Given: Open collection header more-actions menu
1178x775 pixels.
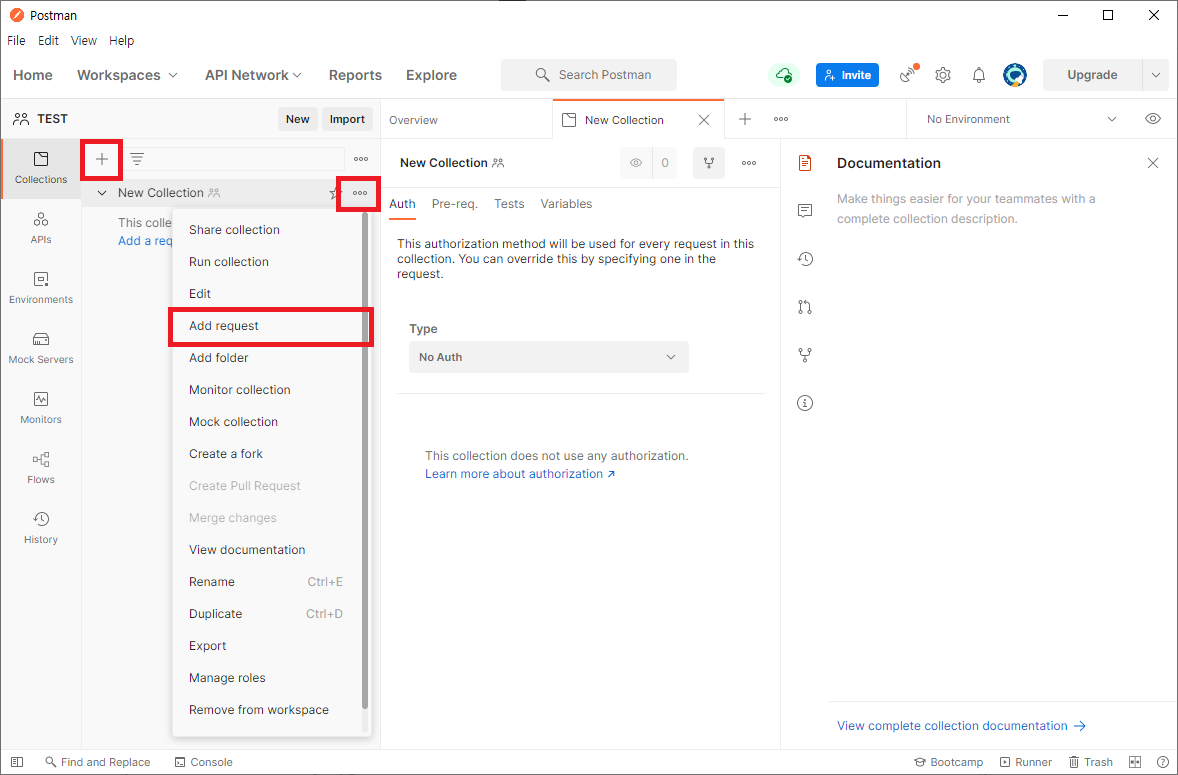Looking at the screenshot, I should tap(749, 163).
